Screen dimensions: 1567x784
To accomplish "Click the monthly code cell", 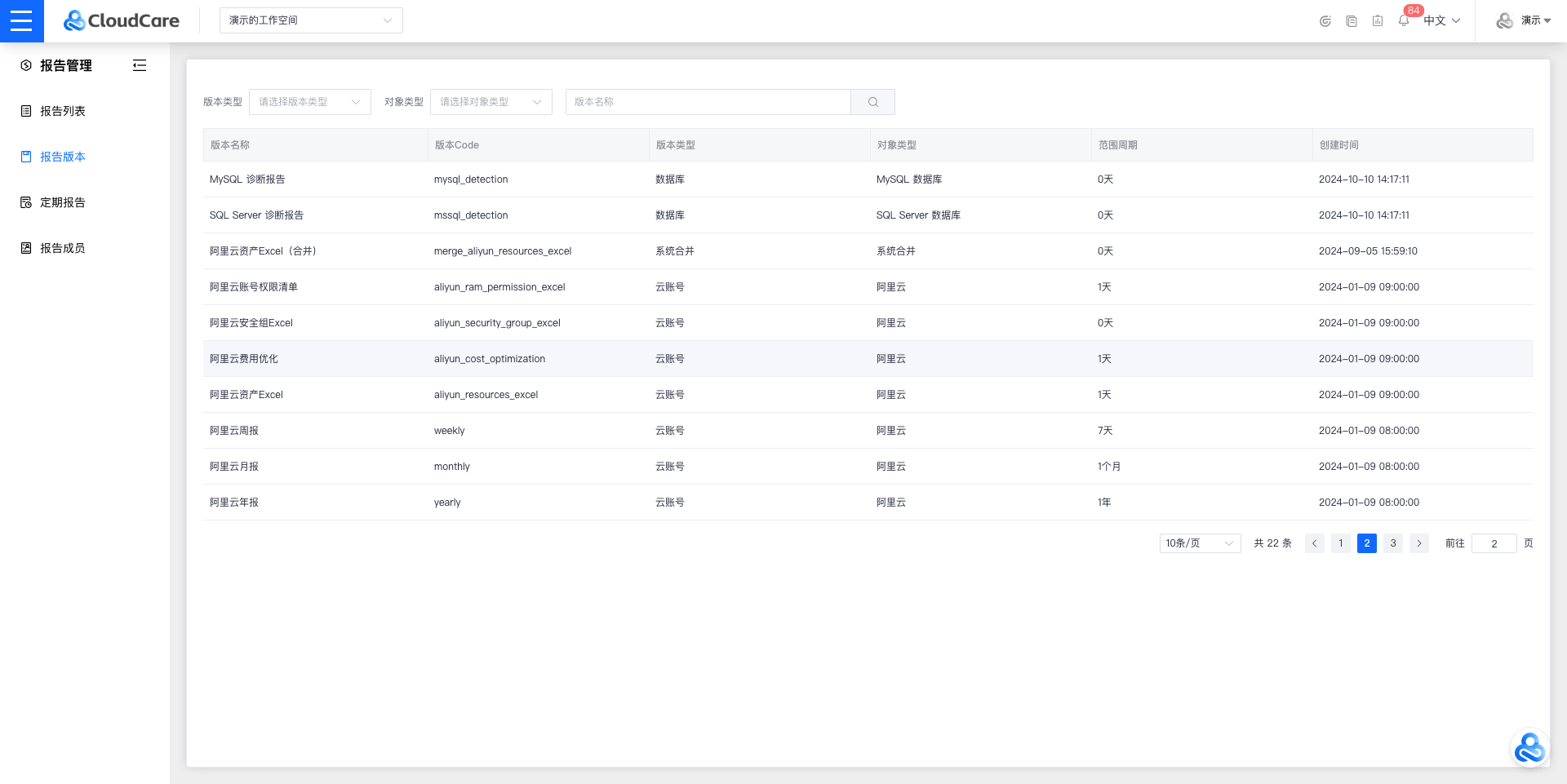I will [452, 467].
